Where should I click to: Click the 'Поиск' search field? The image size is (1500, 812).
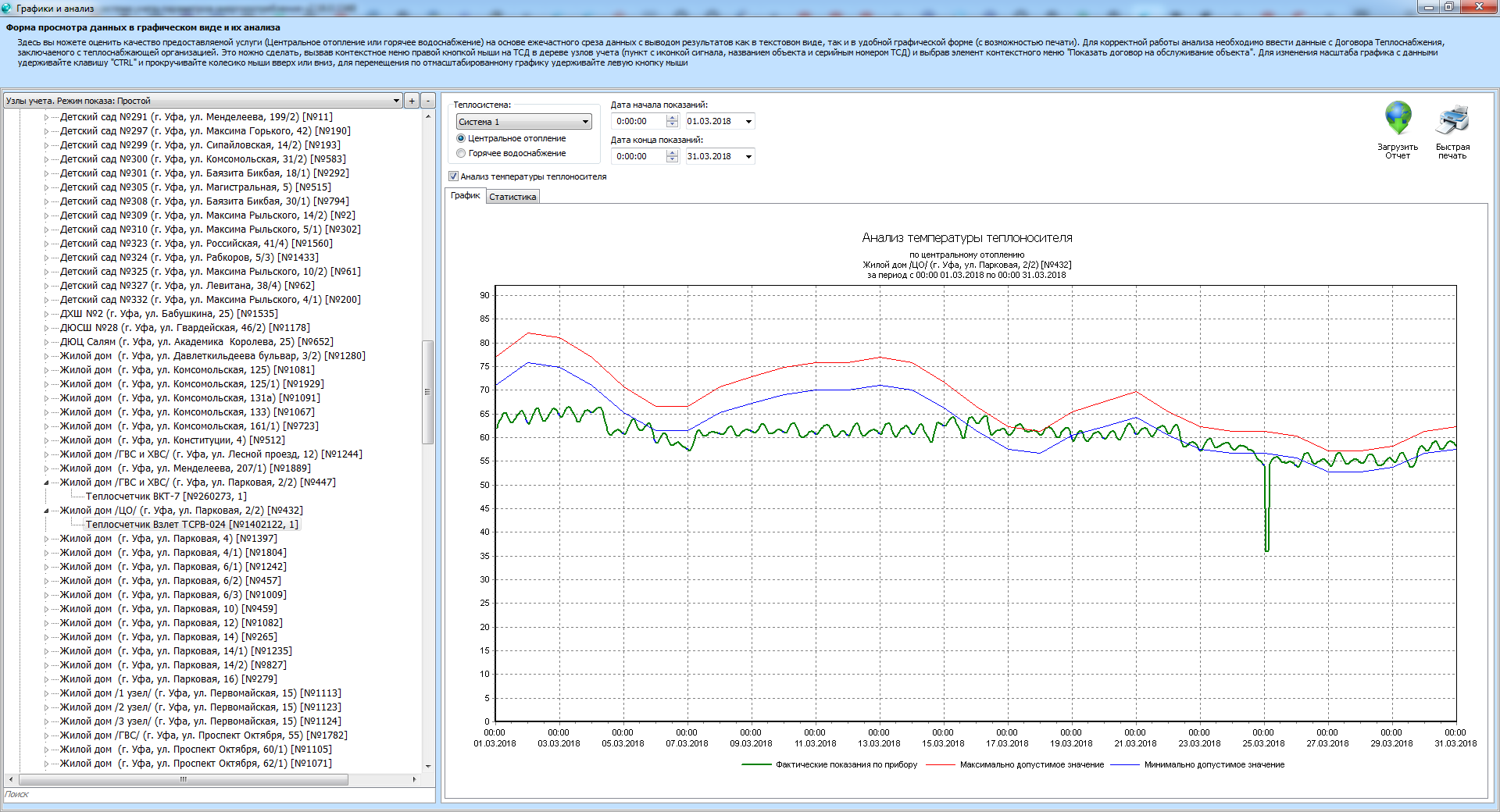coord(219,794)
